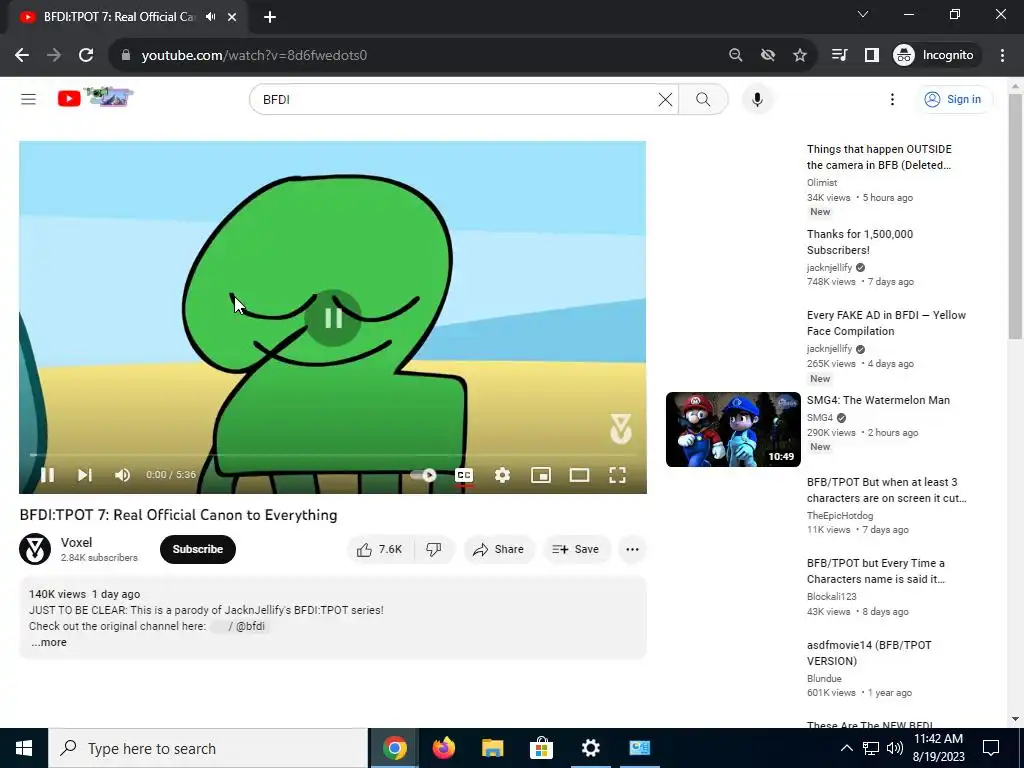Screen dimensions: 1024x768
Task: Open the tab search chevron
Action: pyautogui.click(x=863, y=14)
